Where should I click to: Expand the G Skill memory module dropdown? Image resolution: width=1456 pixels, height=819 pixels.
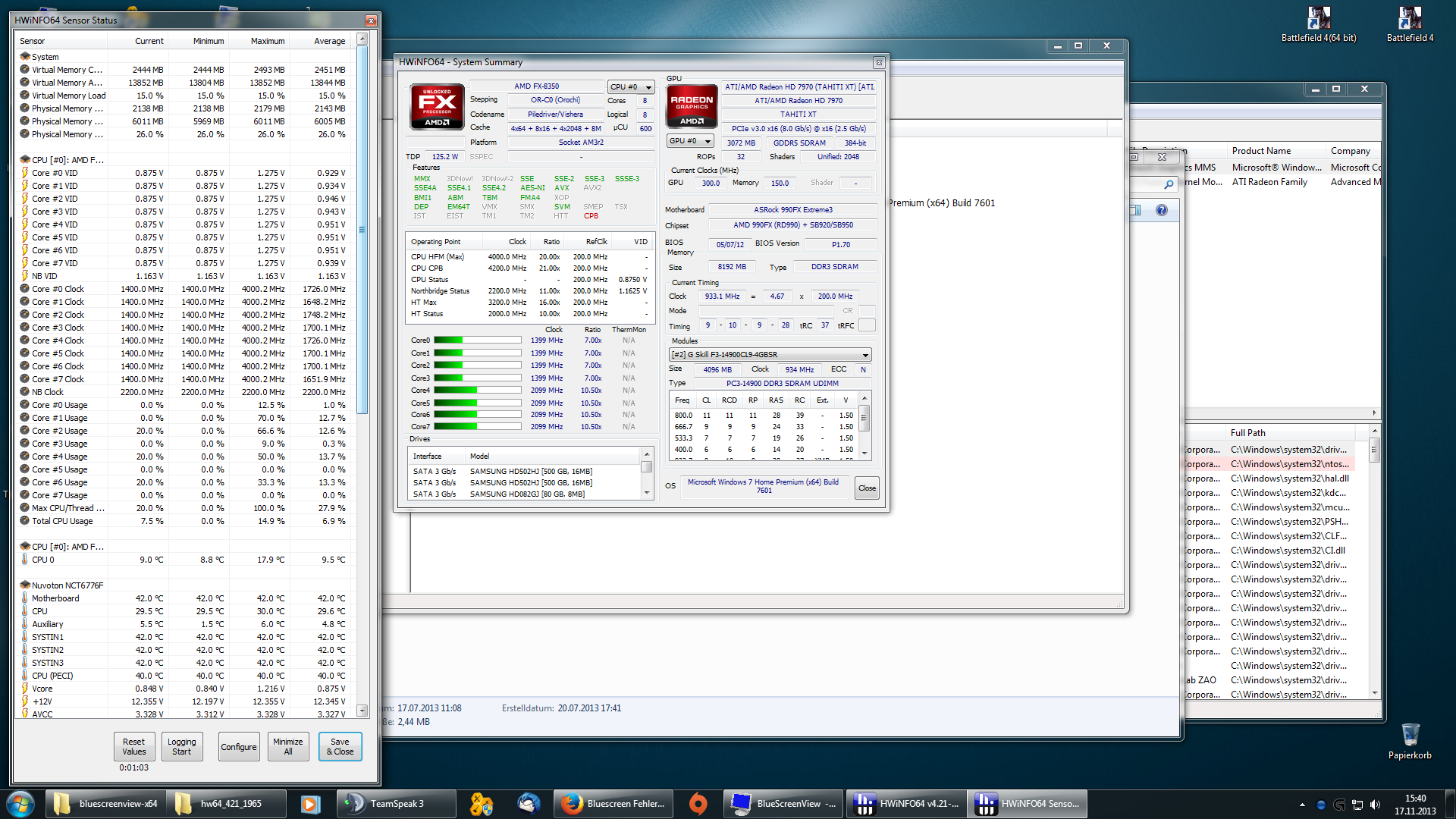[865, 355]
